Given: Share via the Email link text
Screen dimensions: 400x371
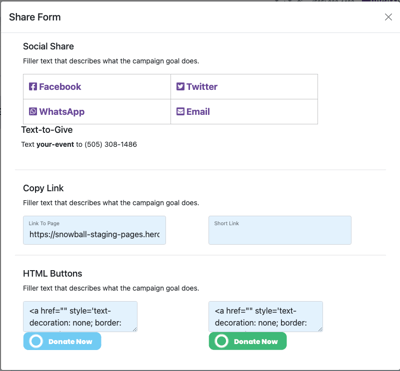Looking at the screenshot, I should pos(198,111).
